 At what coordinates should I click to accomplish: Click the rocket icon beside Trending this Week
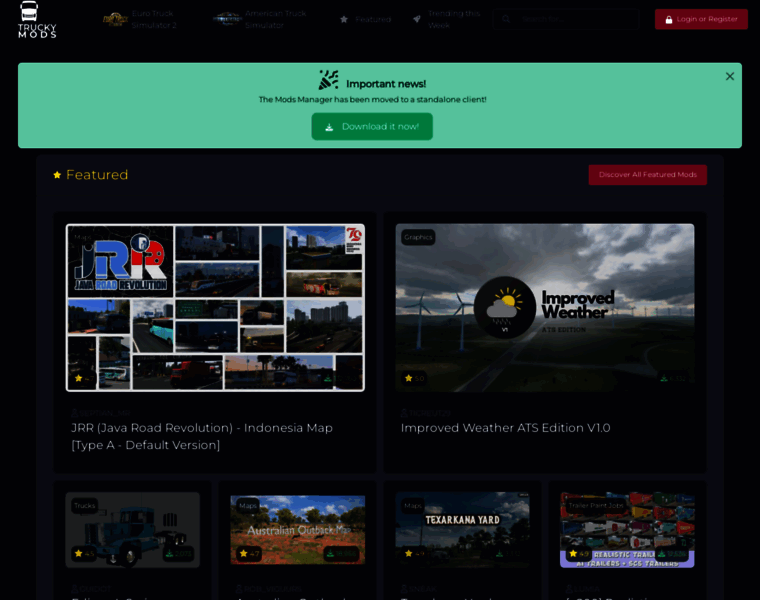pyautogui.click(x=416, y=19)
